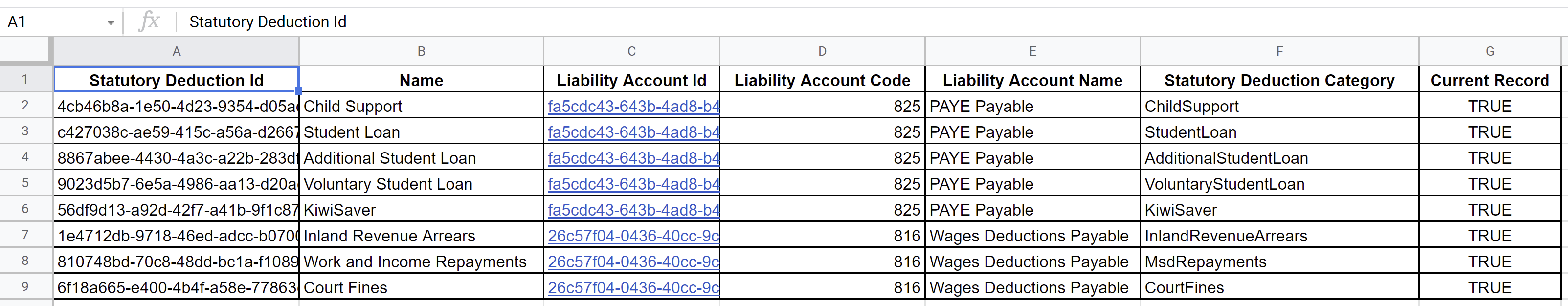Open the Name Box dropdown arrow
1568x306 pixels.
click(x=110, y=22)
